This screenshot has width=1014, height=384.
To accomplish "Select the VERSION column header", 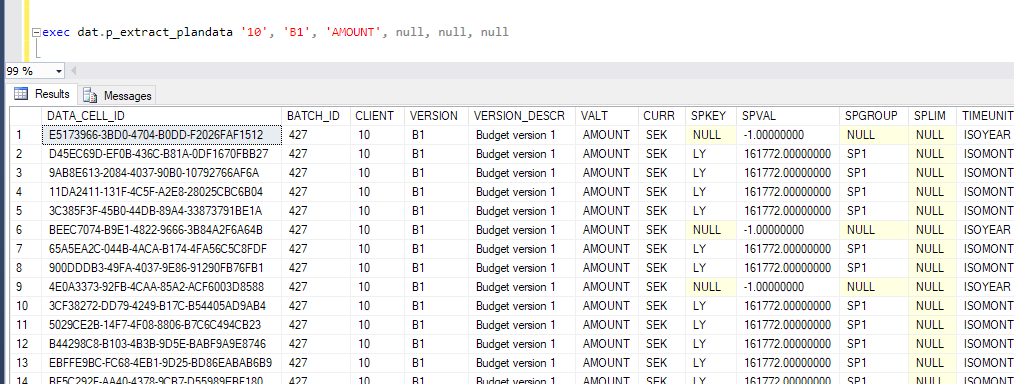I will coord(437,116).
